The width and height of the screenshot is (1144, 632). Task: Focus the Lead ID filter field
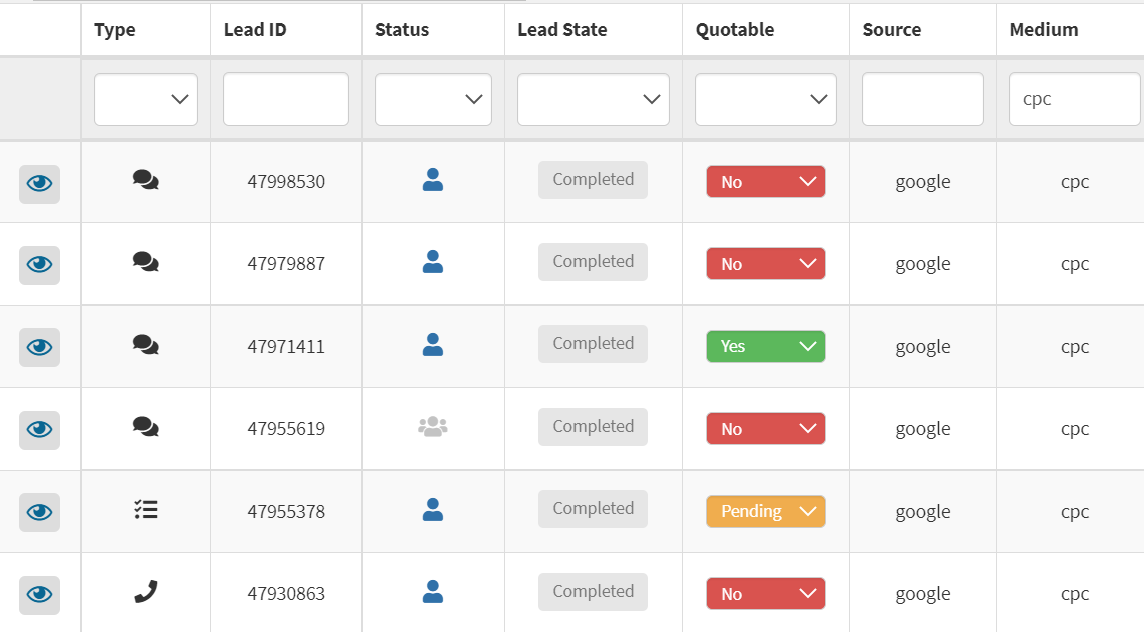click(x=286, y=99)
